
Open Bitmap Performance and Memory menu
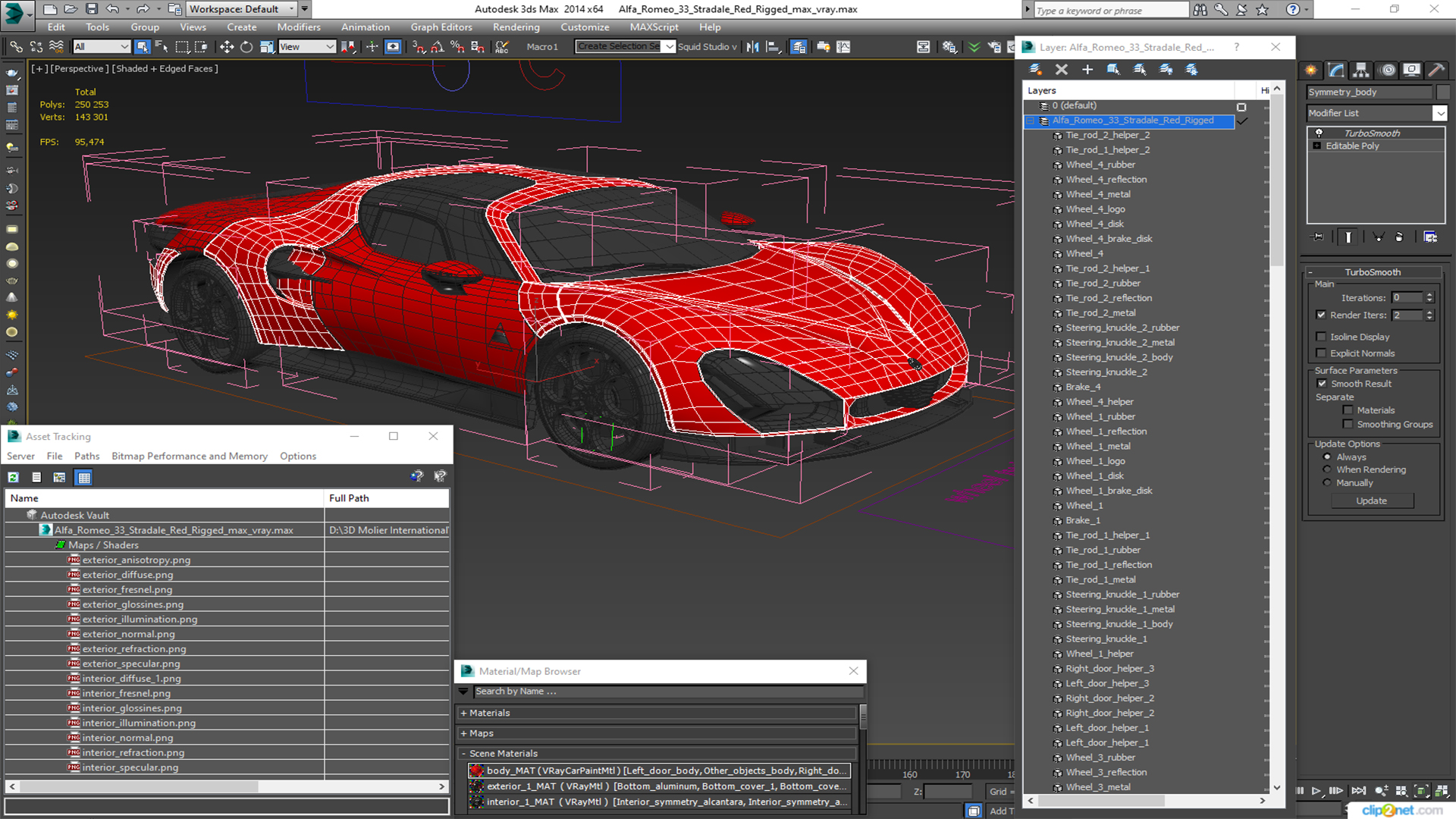(190, 457)
